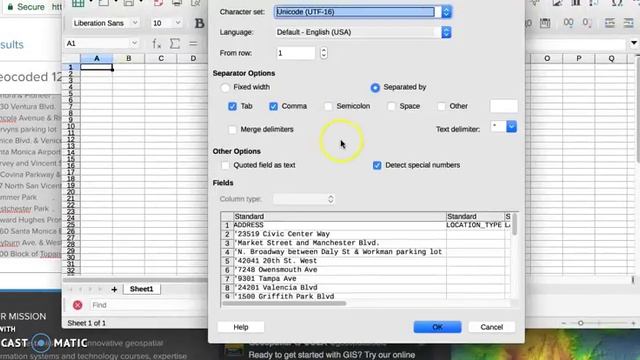Select the Fixed width radio button
The image size is (640, 360).
[x=225, y=87]
